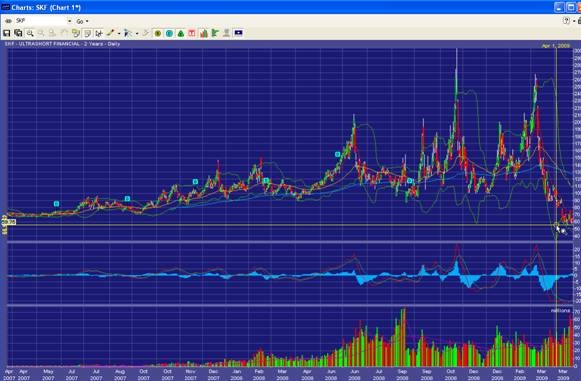
Task: Click the grayed-out pencil eraser icon
Action: click(146, 33)
